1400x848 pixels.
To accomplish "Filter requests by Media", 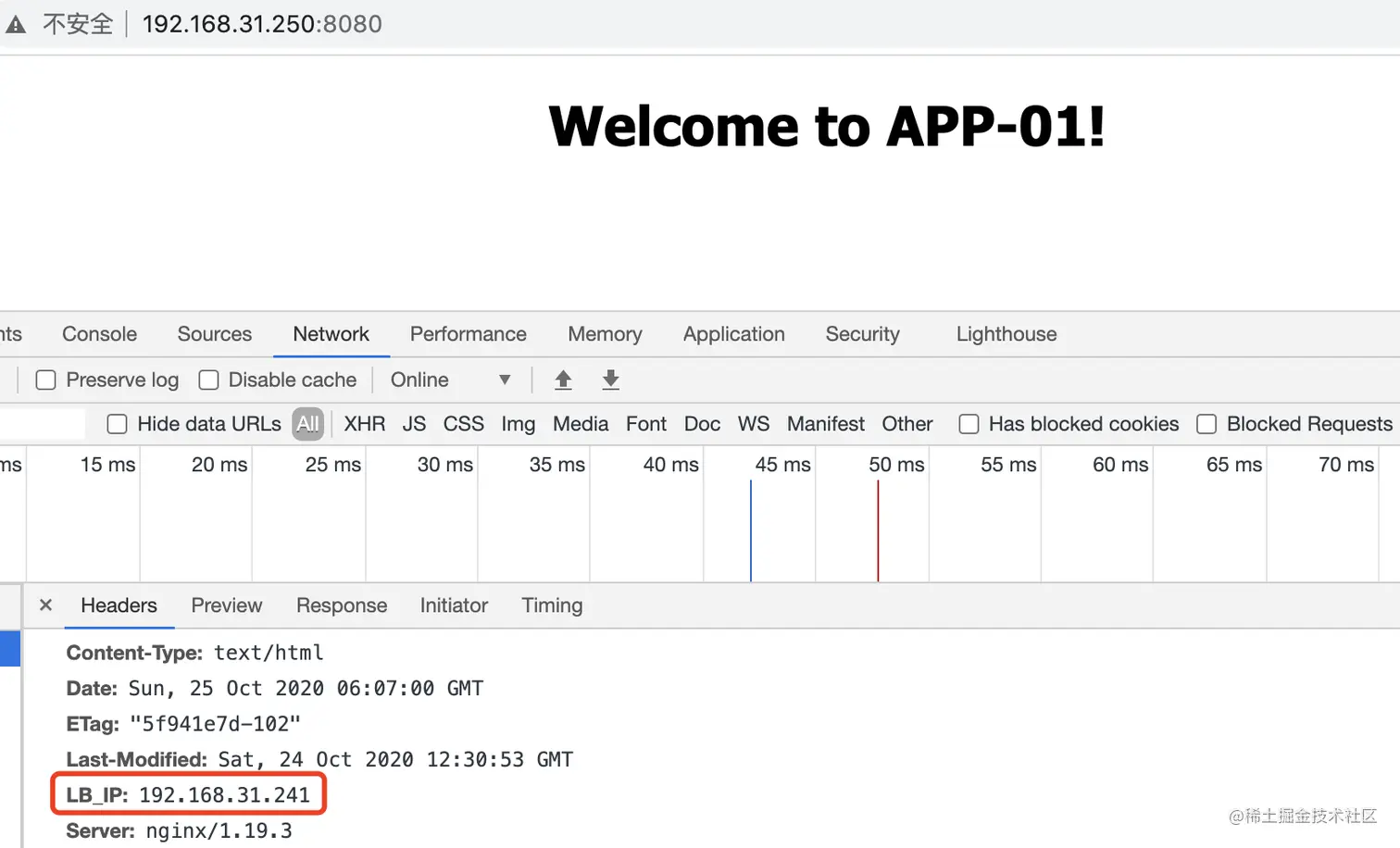I will 581,424.
